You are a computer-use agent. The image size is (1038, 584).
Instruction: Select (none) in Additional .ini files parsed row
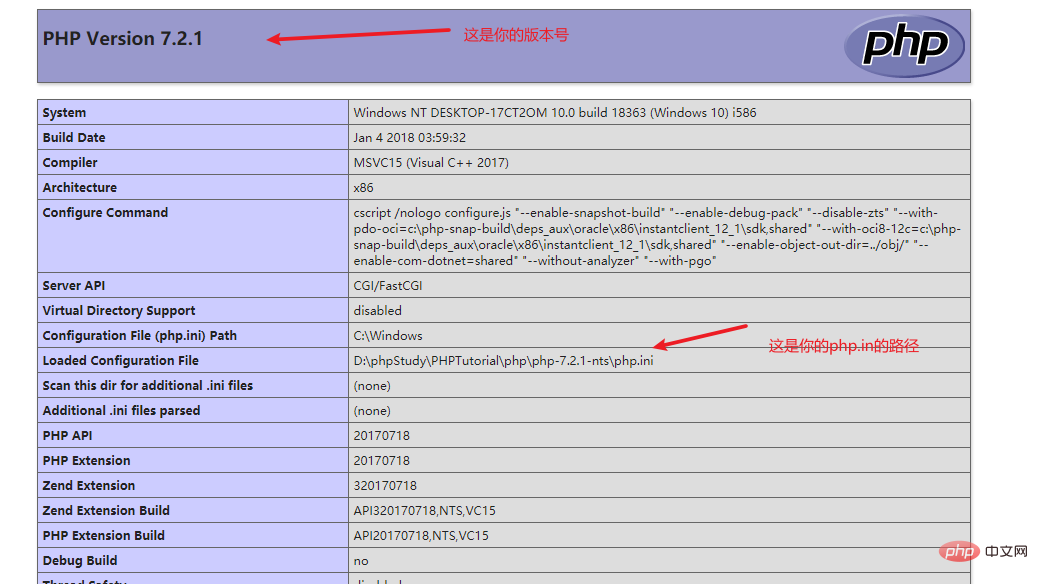tap(372, 411)
